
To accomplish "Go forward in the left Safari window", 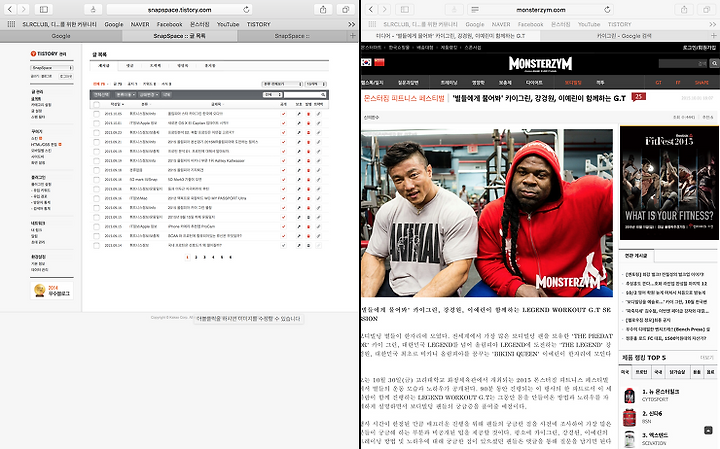I will click(23, 9).
